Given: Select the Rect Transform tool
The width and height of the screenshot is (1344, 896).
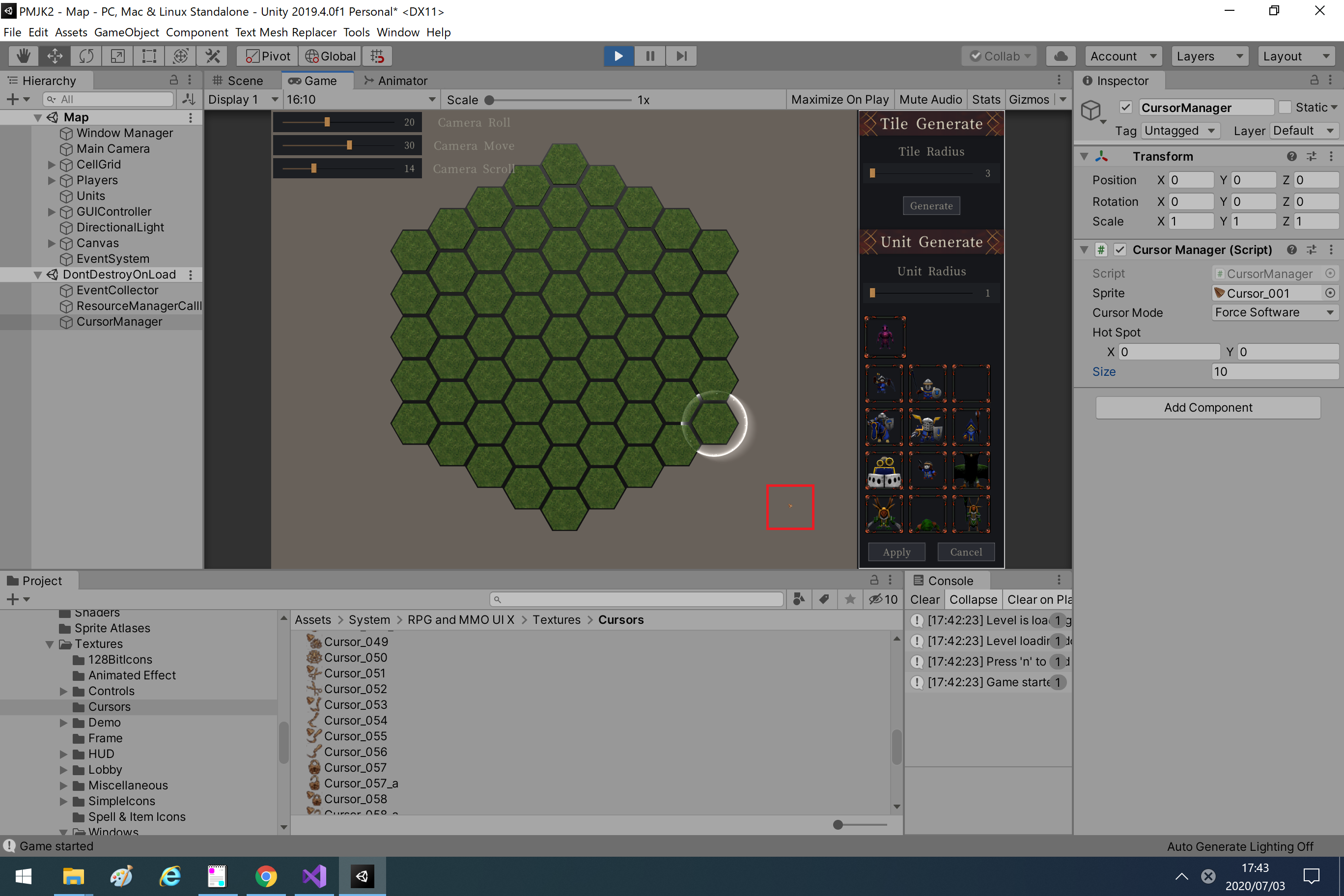Looking at the screenshot, I should 149,56.
